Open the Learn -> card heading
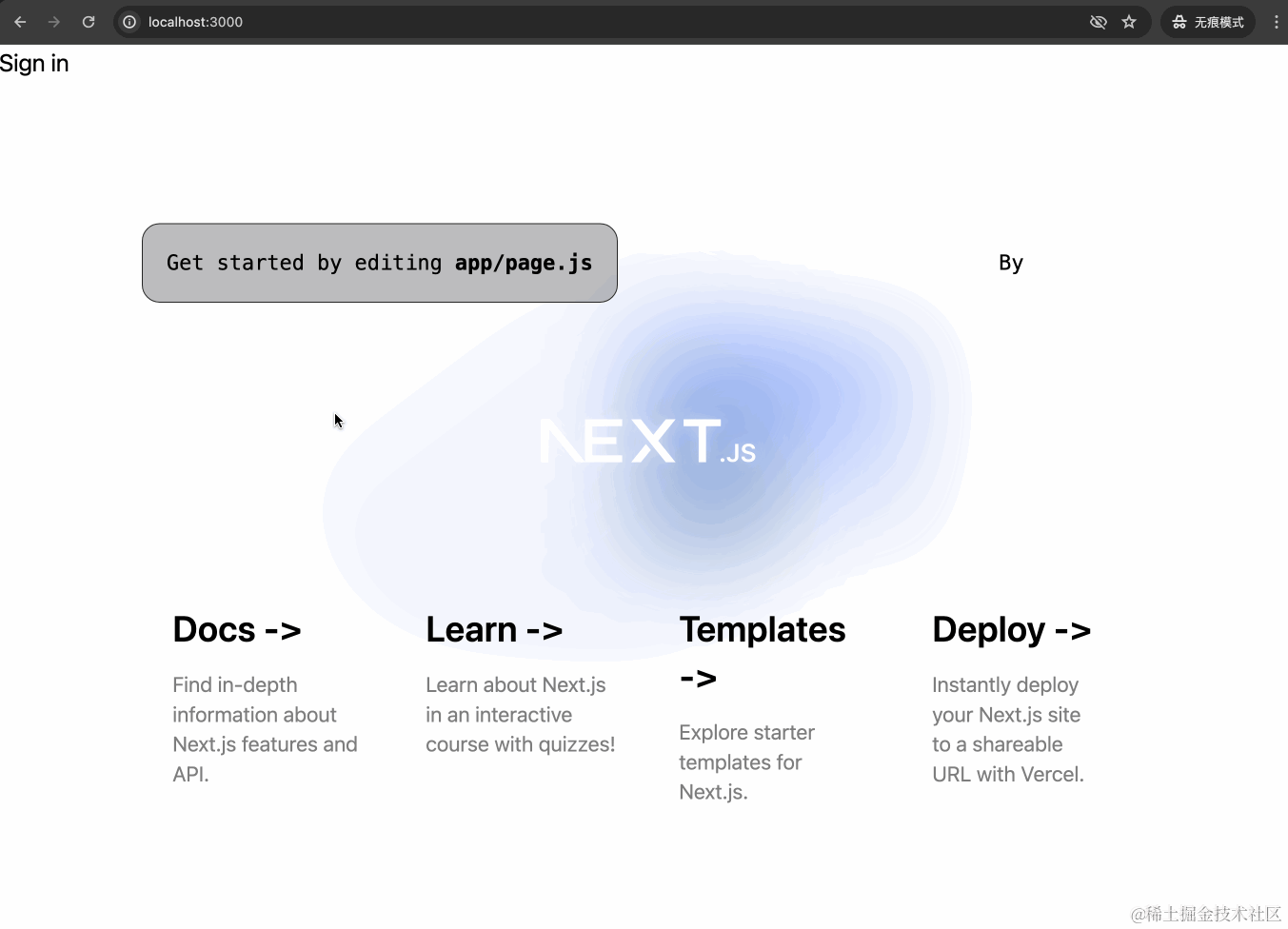This screenshot has height=929, width=1288. (494, 630)
